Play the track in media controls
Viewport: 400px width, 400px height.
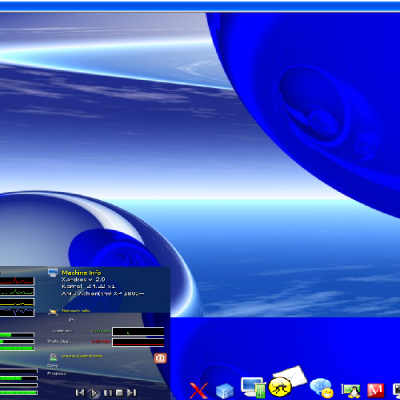(x=94, y=393)
